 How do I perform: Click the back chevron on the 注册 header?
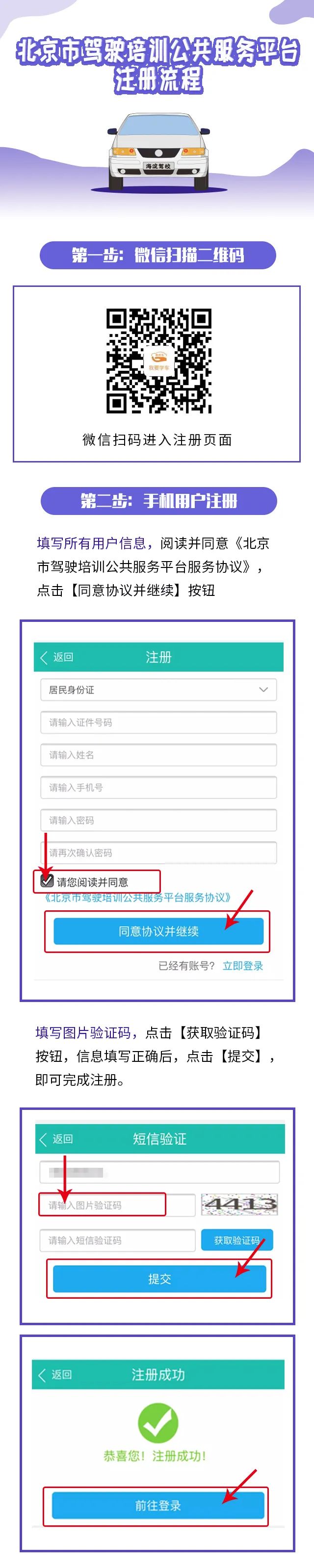[44, 657]
